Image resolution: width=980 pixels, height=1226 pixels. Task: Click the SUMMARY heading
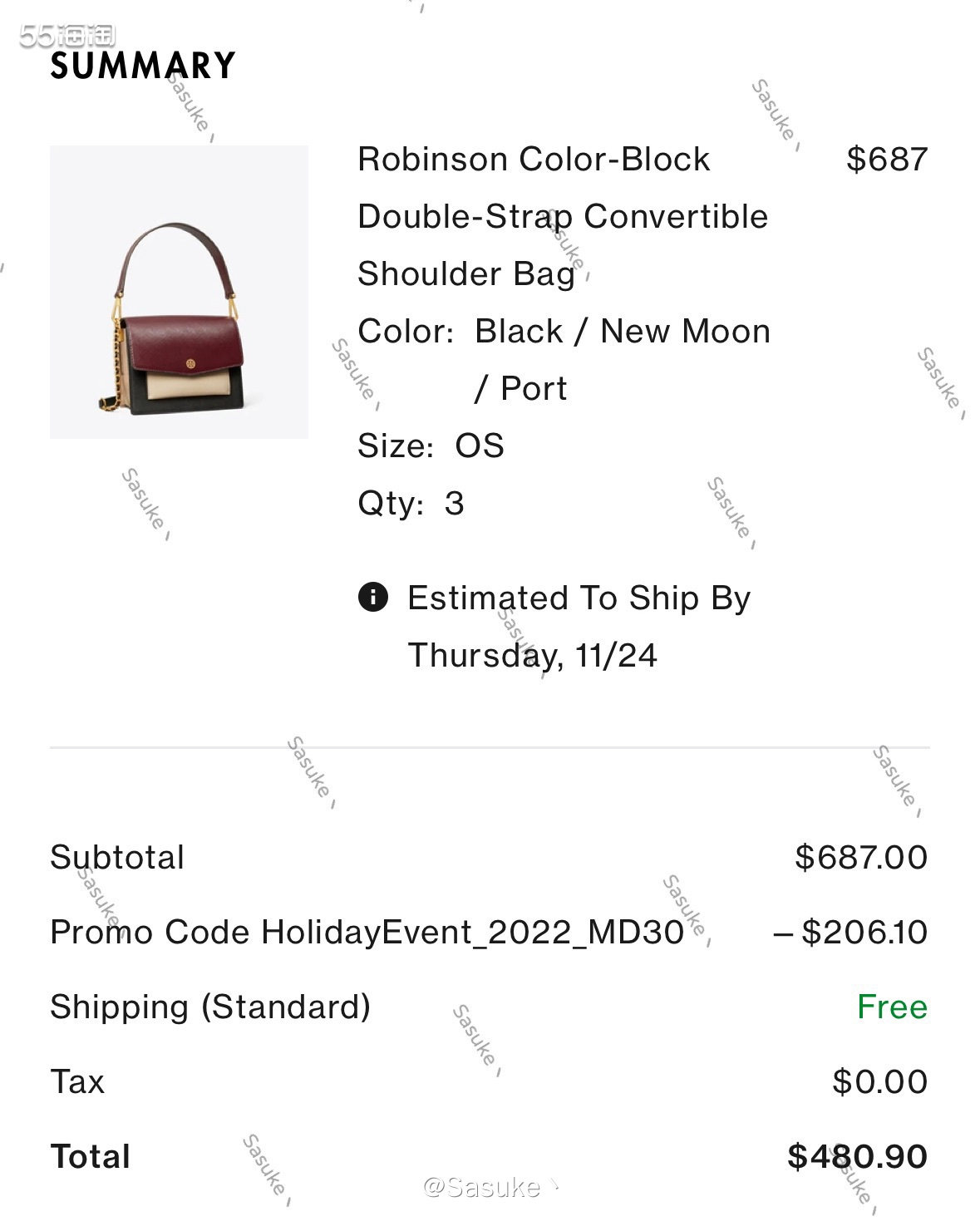click(x=143, y=66)
